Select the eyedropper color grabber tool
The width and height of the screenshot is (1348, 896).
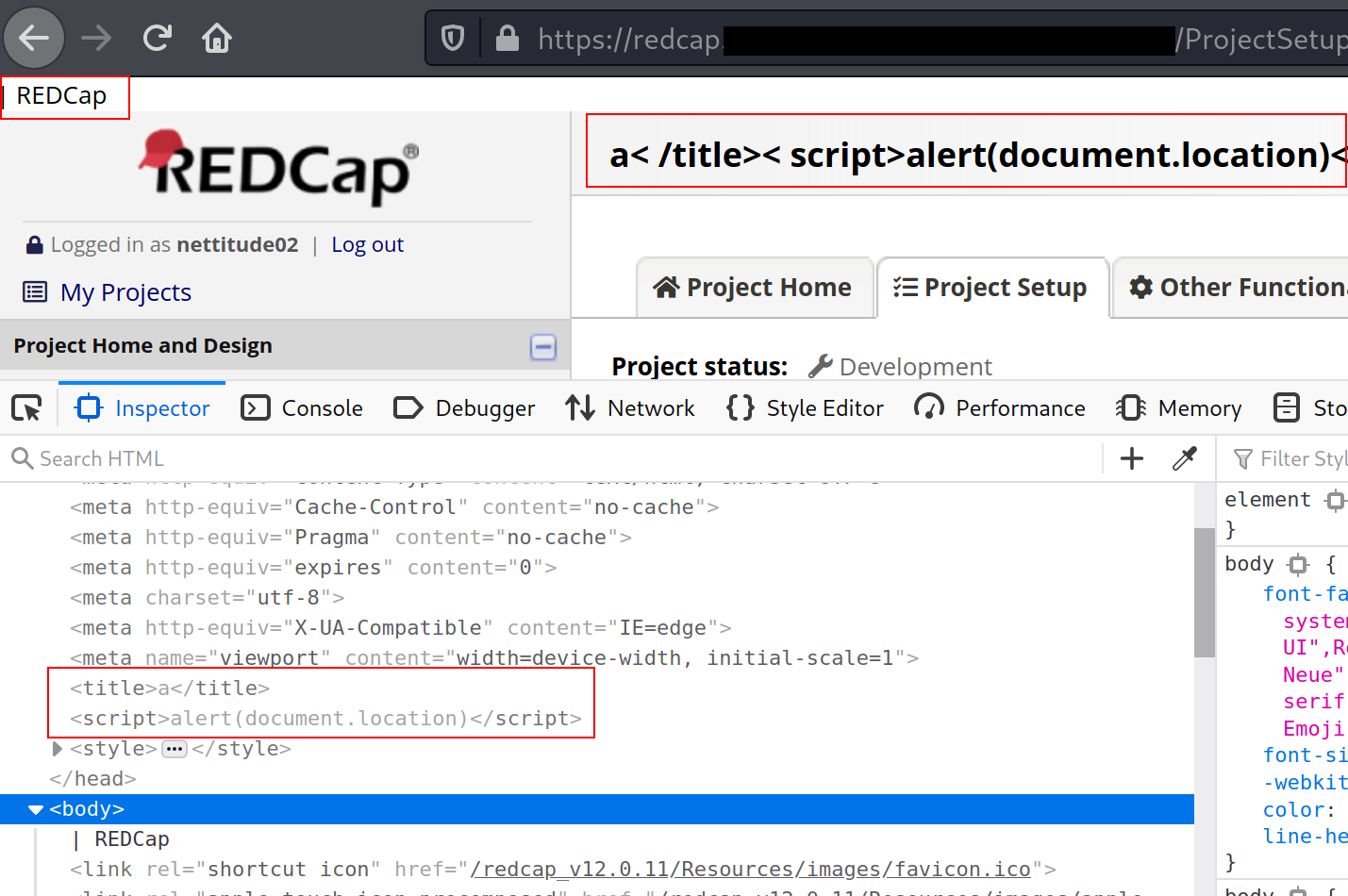click(1184, 459)
